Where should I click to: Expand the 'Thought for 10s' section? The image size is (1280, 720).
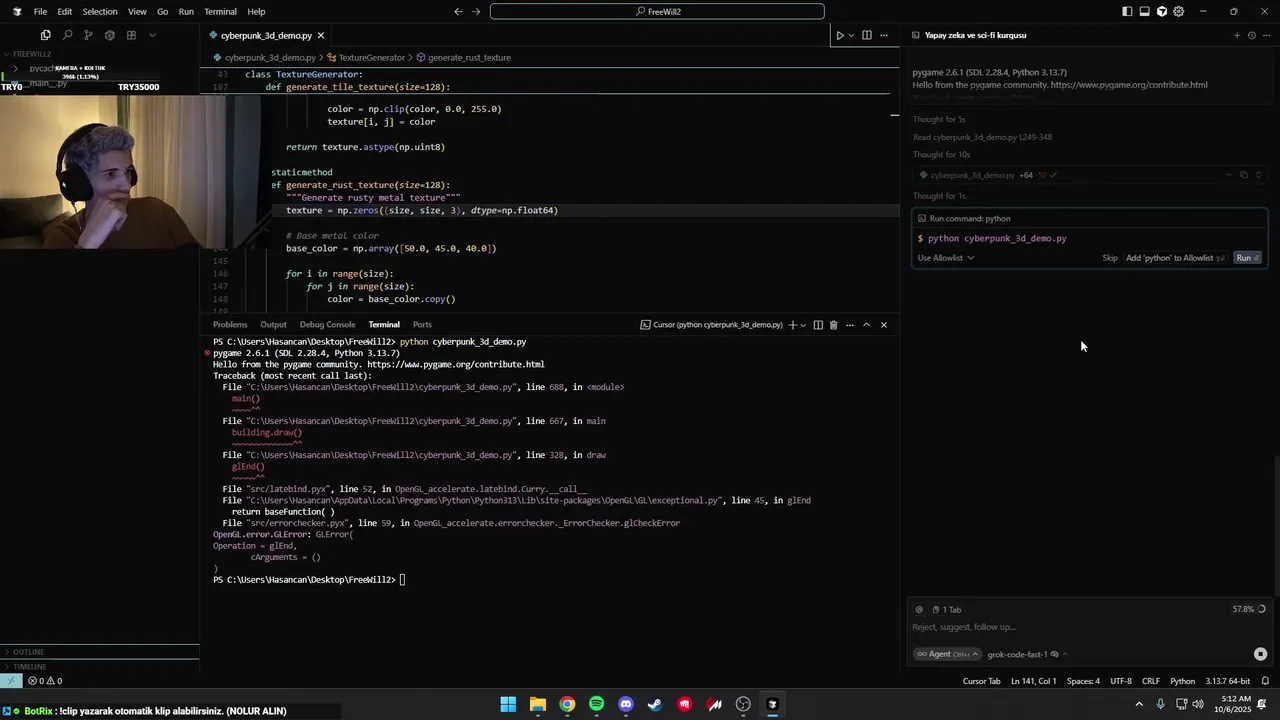pos(941,155)
